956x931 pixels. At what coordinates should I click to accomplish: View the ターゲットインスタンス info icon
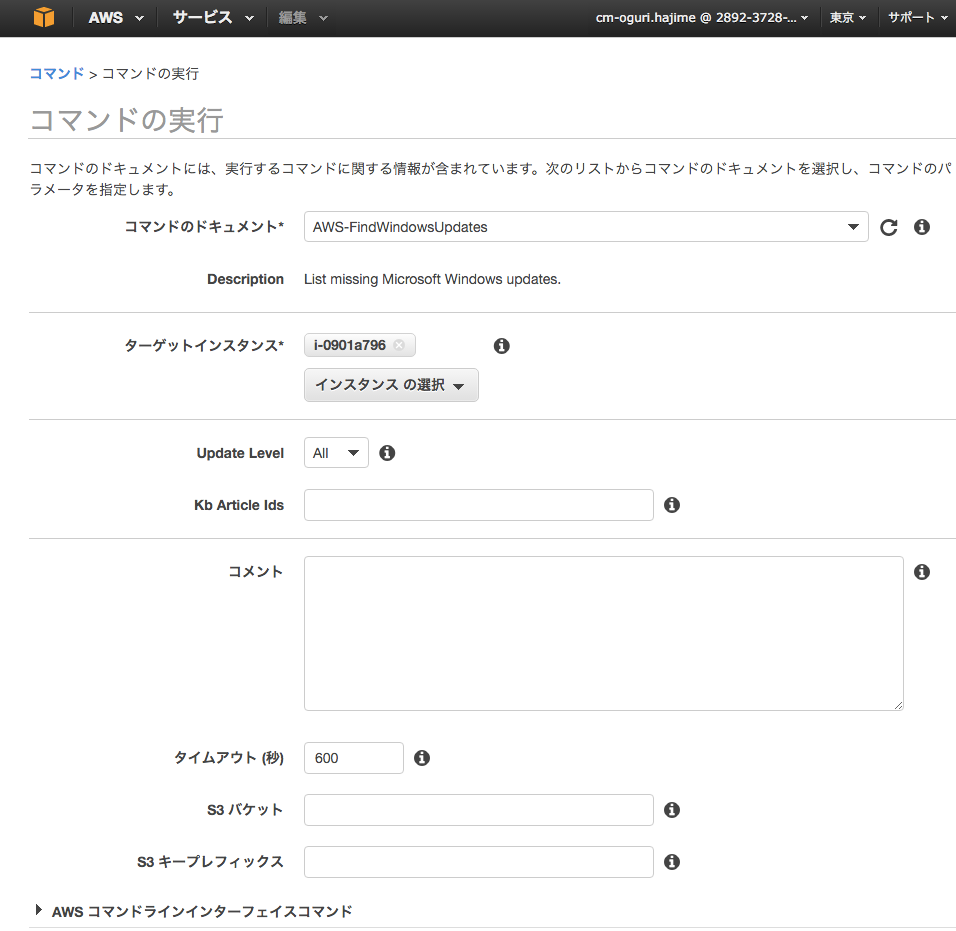[501, 345]
